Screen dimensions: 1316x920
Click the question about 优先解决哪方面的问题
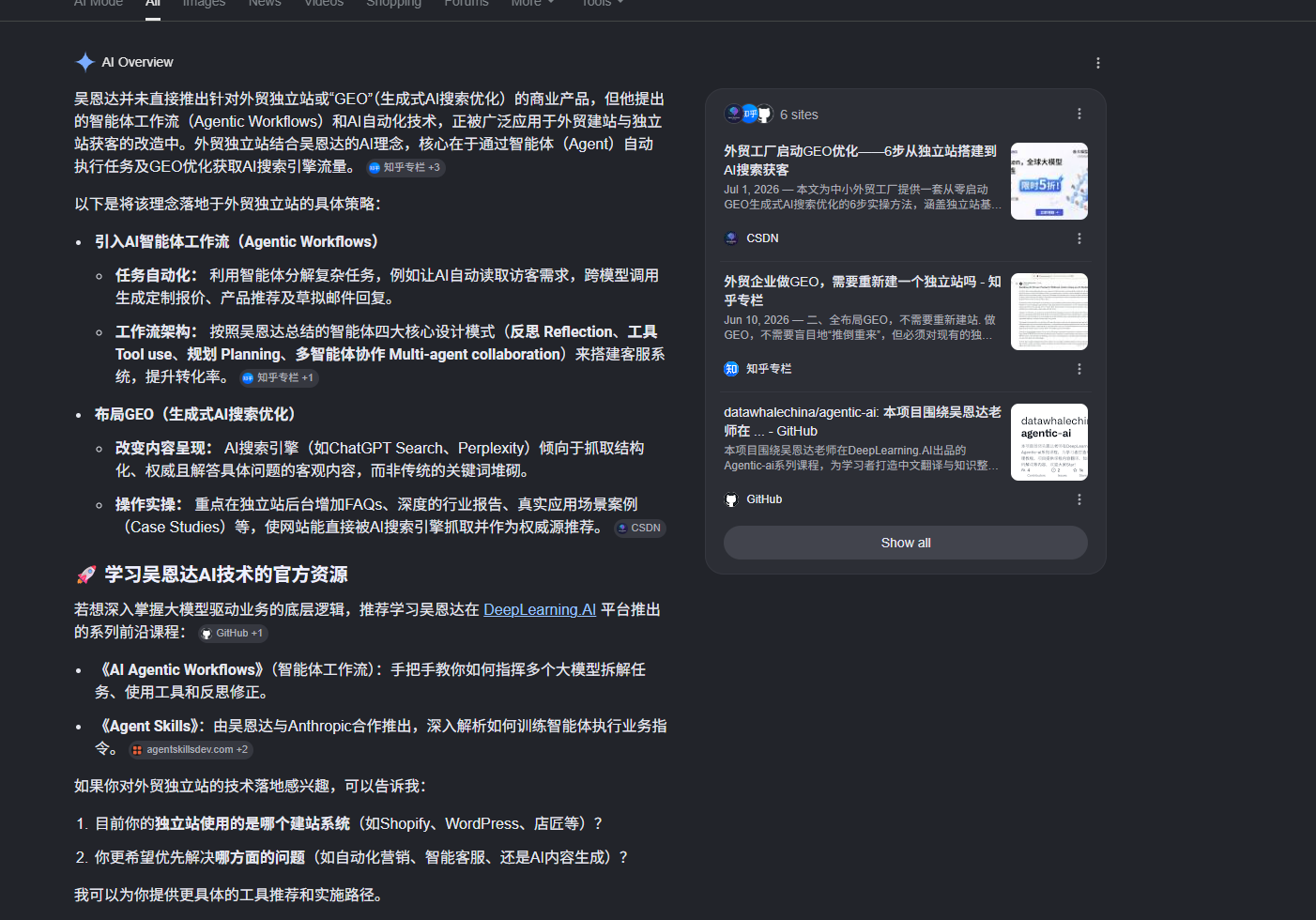click(361, 857)
